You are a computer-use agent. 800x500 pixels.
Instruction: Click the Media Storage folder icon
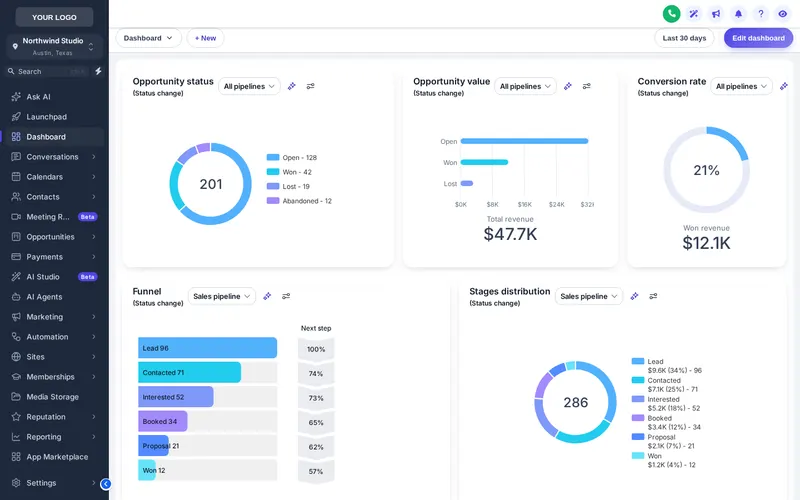click(x=16, y=396)
